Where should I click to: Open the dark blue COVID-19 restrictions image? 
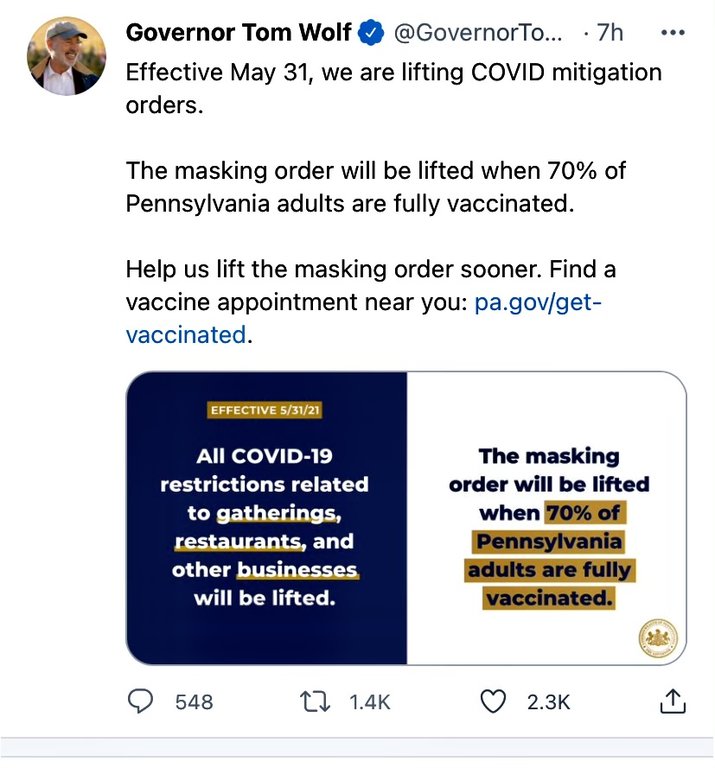(266, 518)
